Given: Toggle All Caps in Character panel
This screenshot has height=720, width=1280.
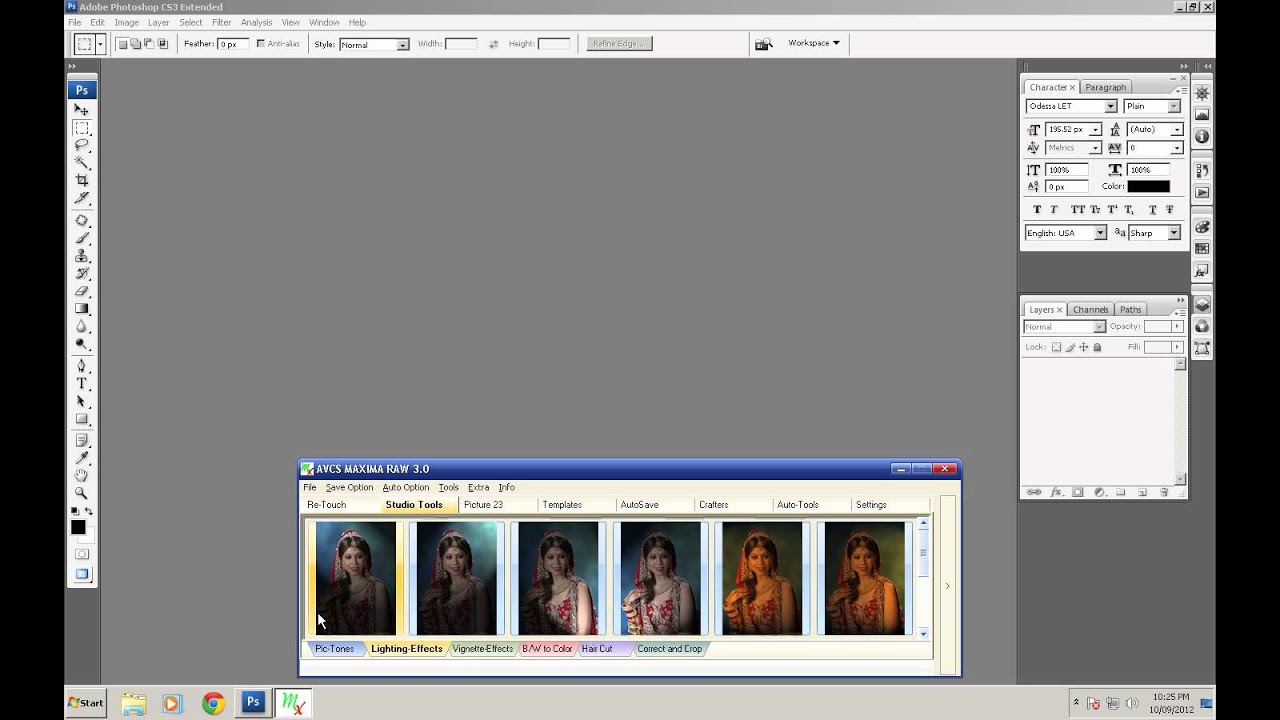Looking at the screenshot, I should (1077, 209).
